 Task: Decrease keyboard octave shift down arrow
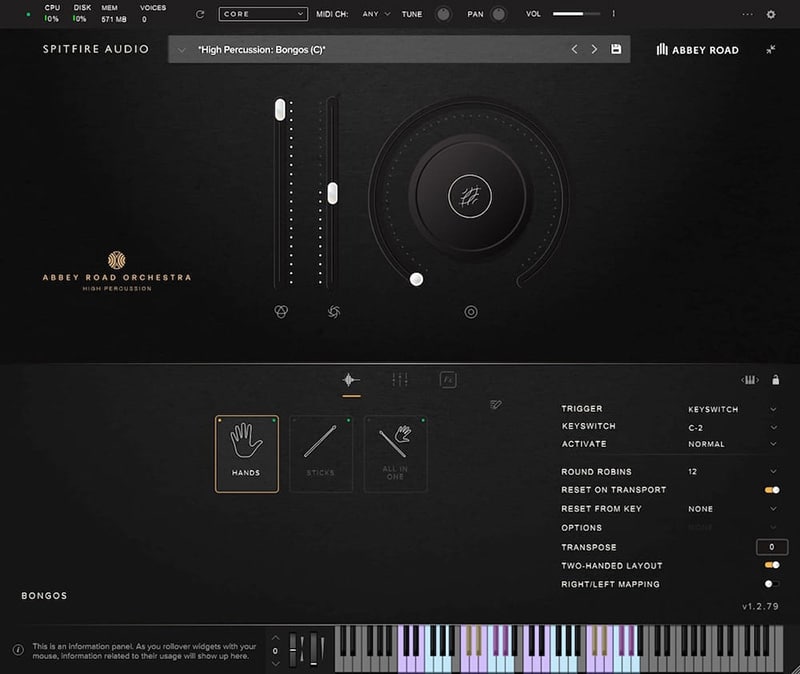tap(276, 664)
